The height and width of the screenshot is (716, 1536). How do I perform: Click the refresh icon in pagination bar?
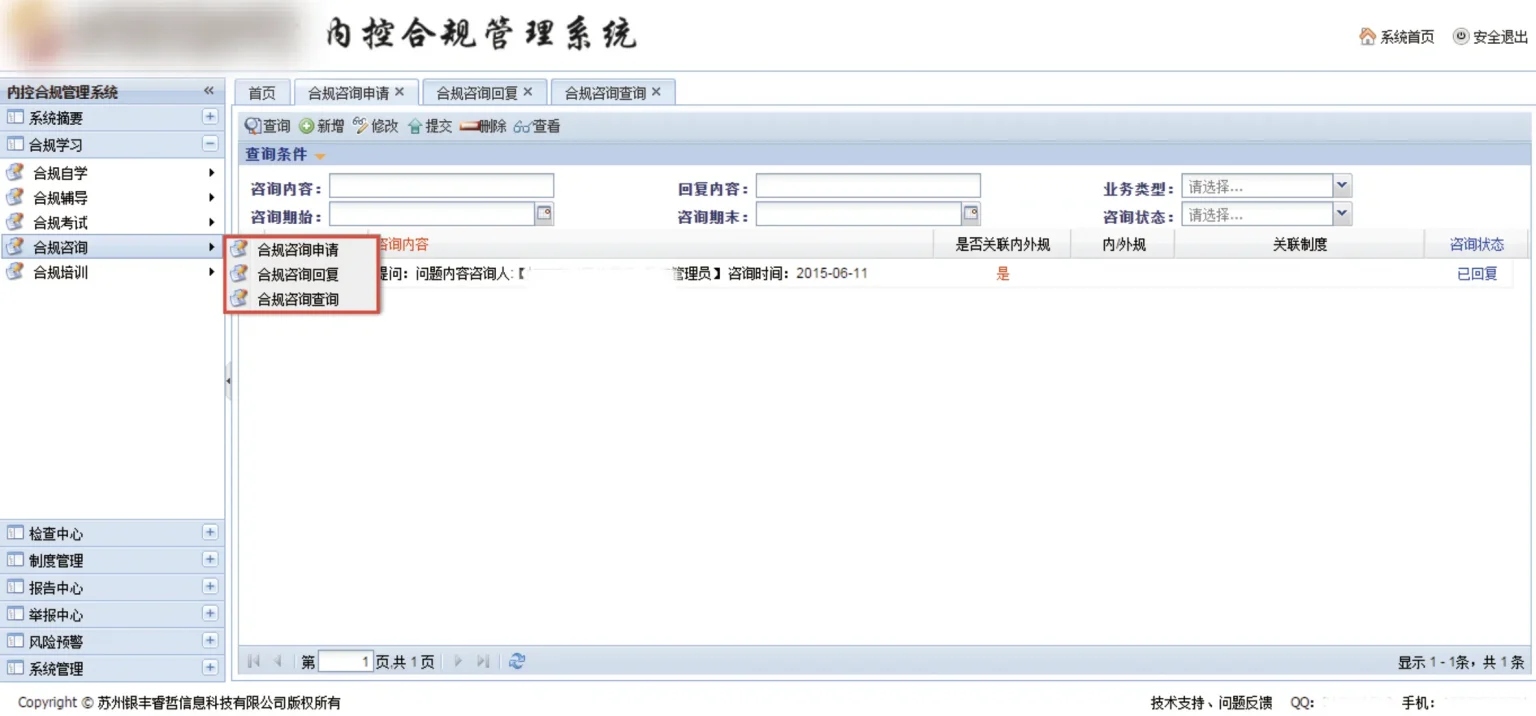517,661
